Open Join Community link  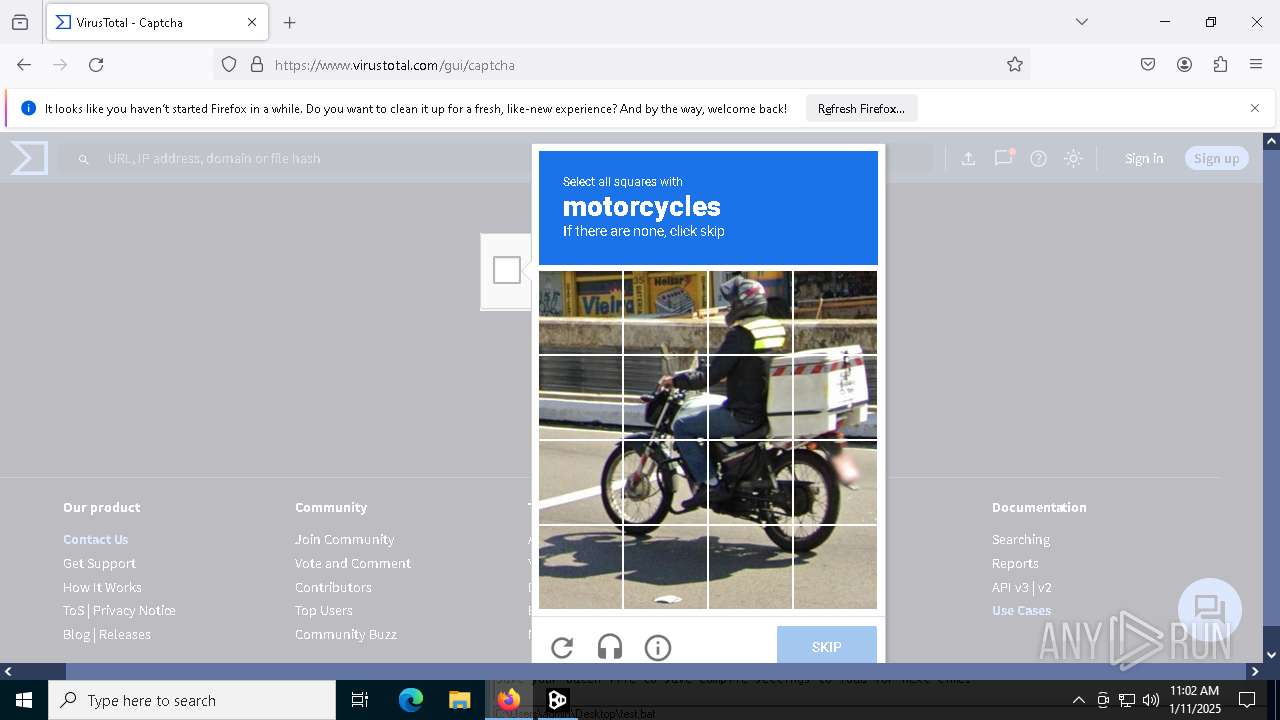pyautogui.click(x=344, y=539)
